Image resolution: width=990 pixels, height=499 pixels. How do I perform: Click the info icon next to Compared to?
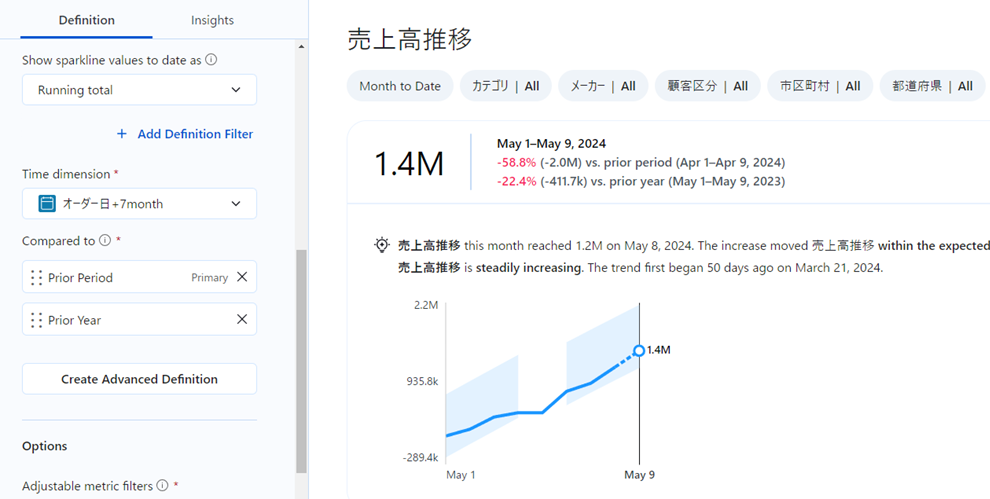click(104, 241)
